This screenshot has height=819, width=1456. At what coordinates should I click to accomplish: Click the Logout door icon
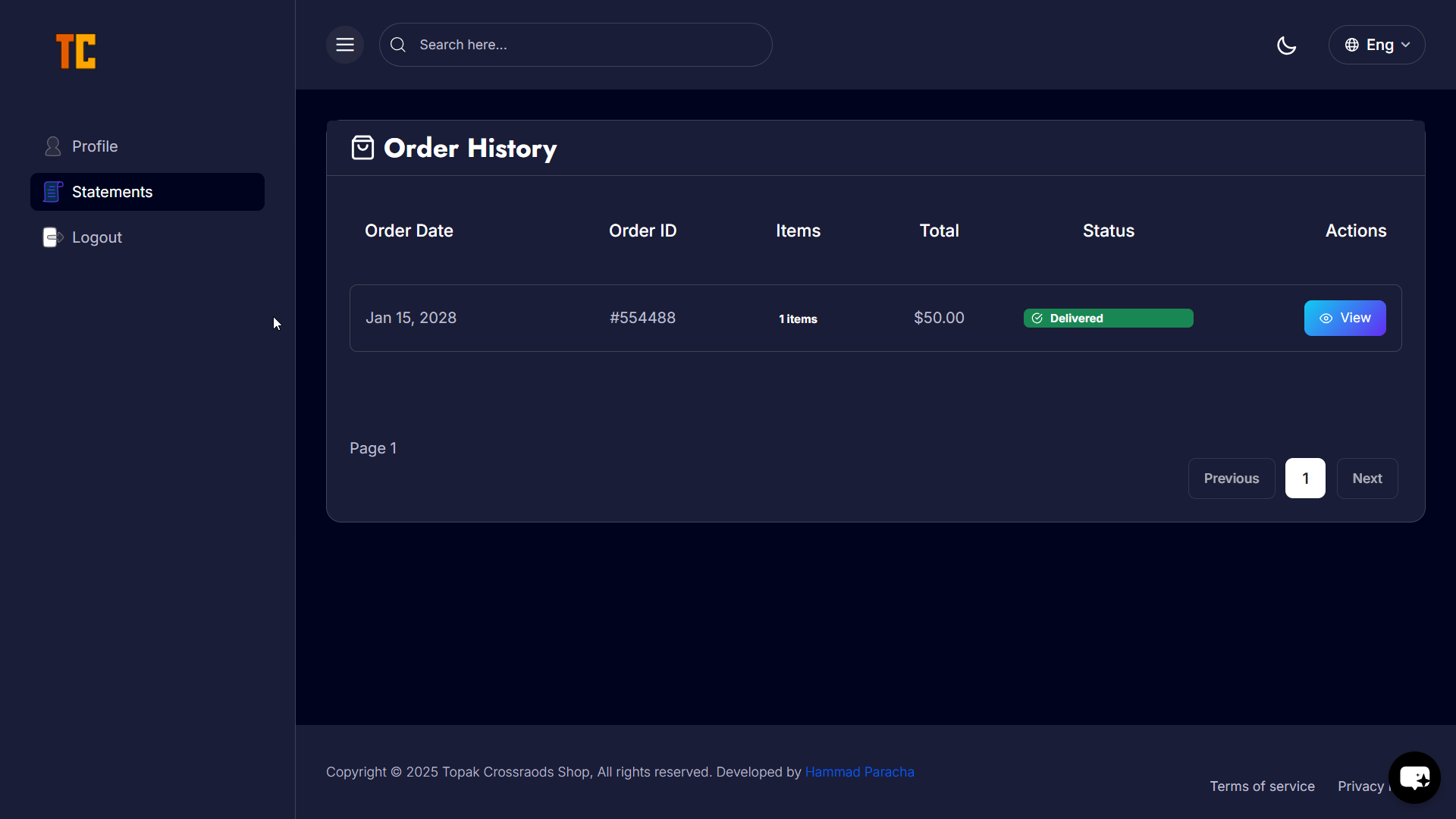[x=52, y=237]
